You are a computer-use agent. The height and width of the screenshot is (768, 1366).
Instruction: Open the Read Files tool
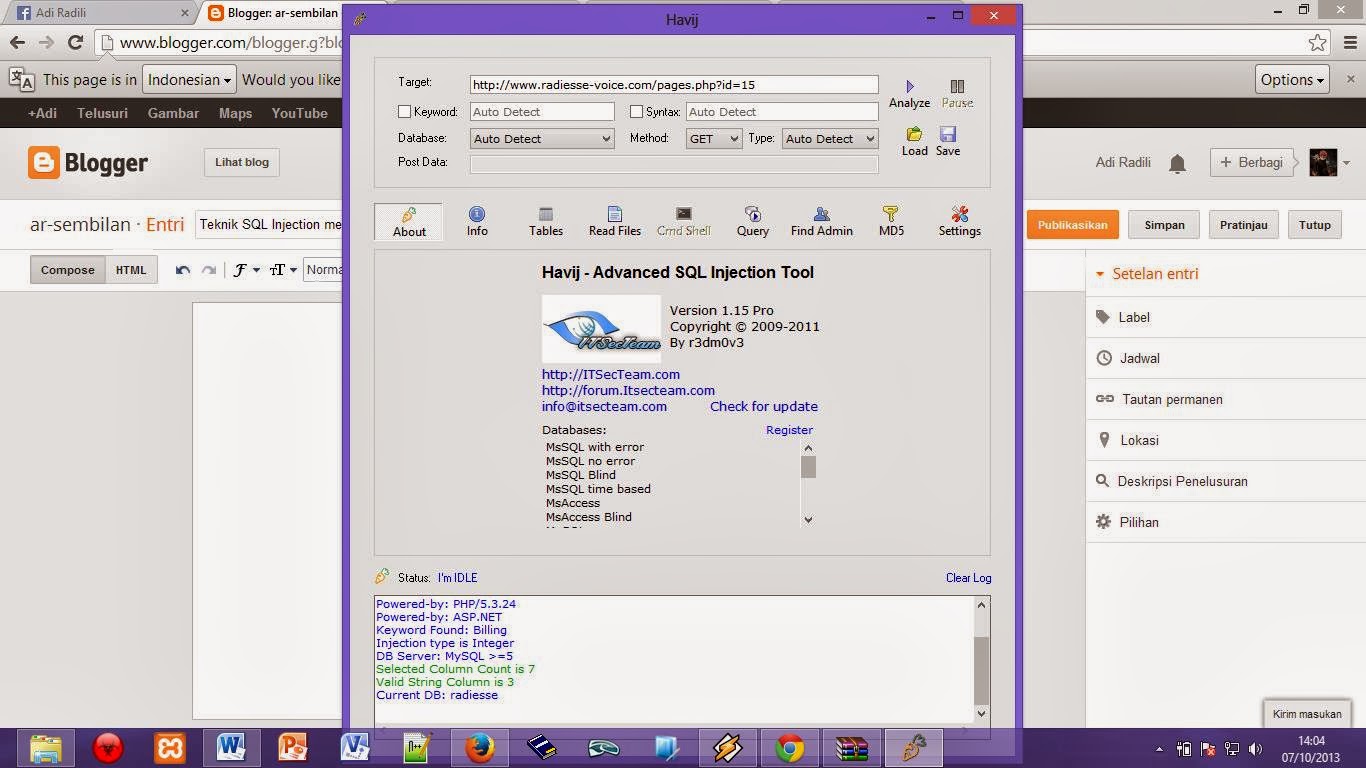pyautogui.click(x=615, y=222)
